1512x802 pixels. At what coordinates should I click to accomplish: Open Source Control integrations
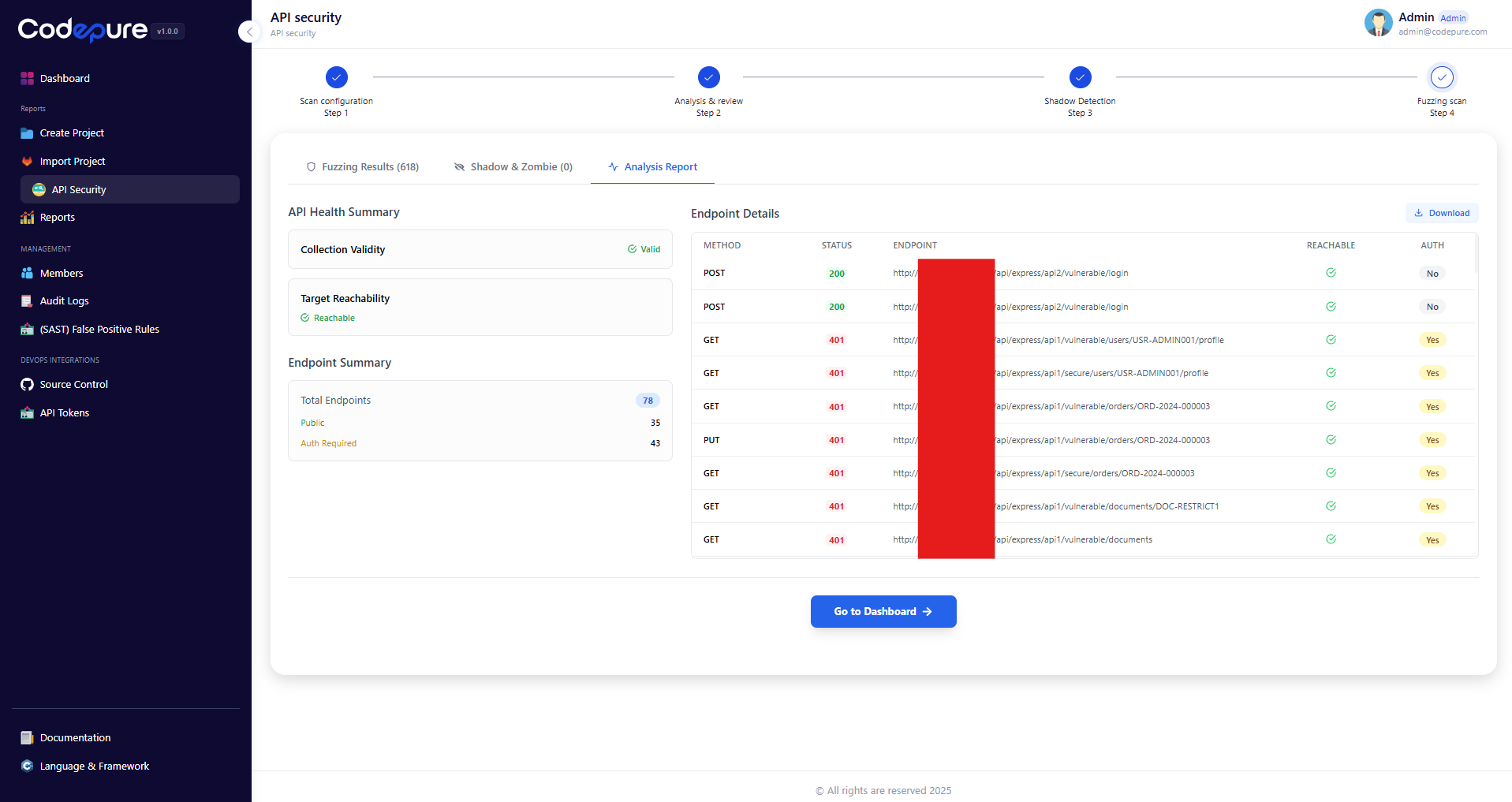74,385
